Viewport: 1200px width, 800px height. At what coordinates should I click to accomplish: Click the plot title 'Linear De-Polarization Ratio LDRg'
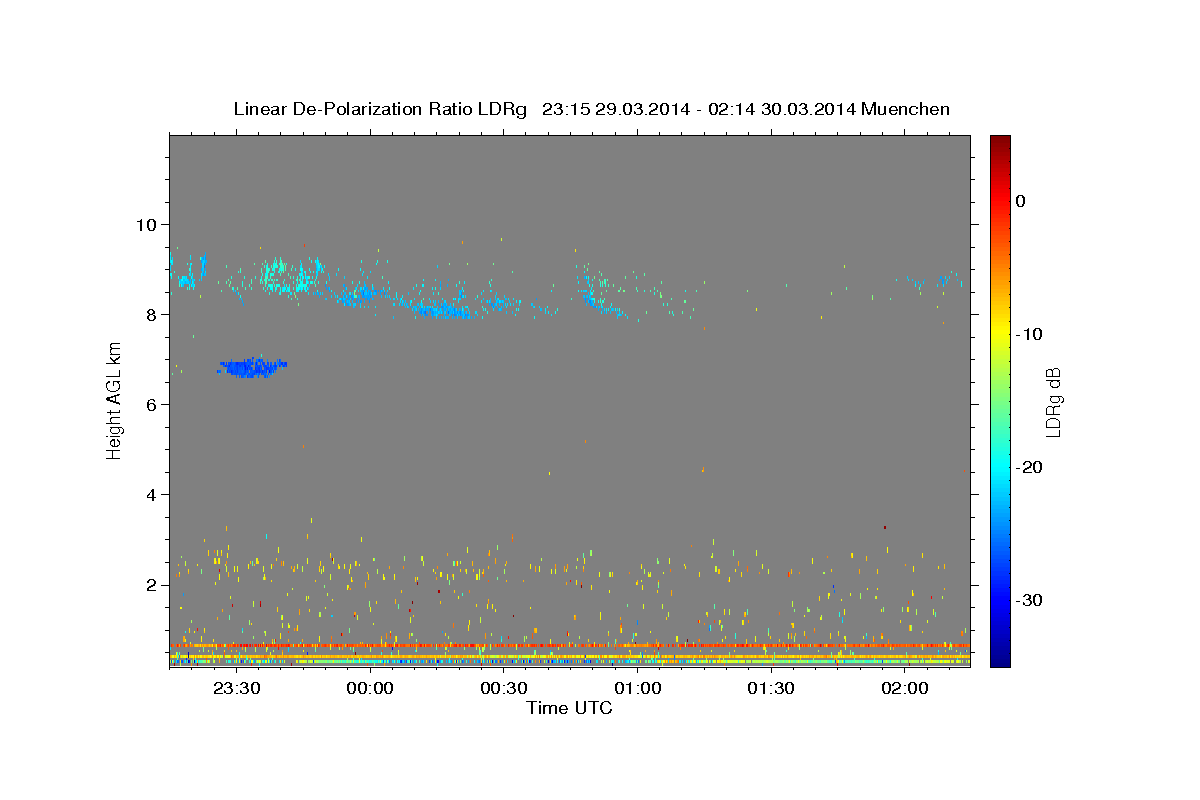coord(379,109)
